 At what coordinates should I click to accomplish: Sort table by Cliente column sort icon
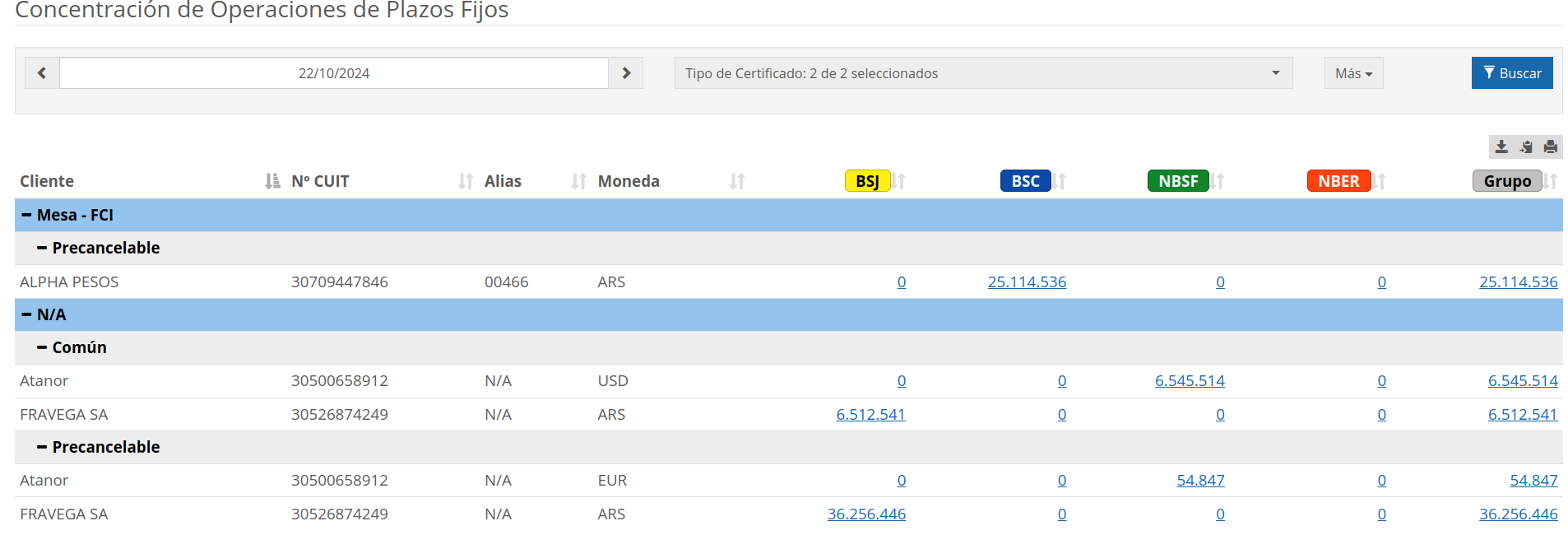(x=272, y=181)
